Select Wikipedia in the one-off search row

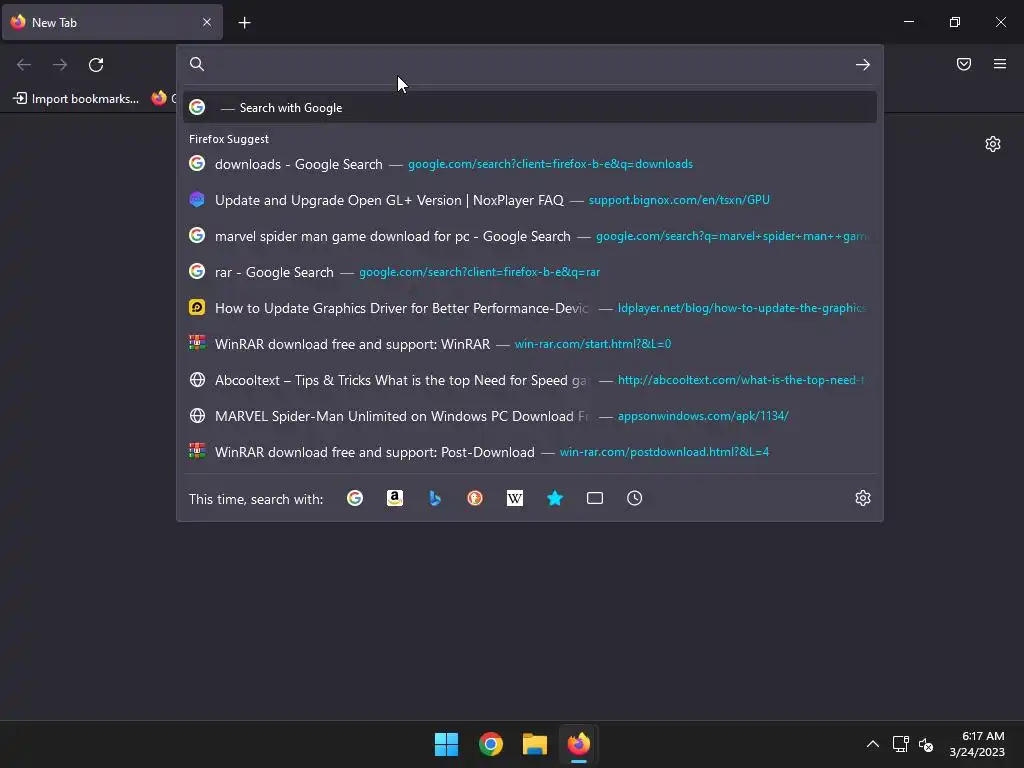click(x=515, y=498)
